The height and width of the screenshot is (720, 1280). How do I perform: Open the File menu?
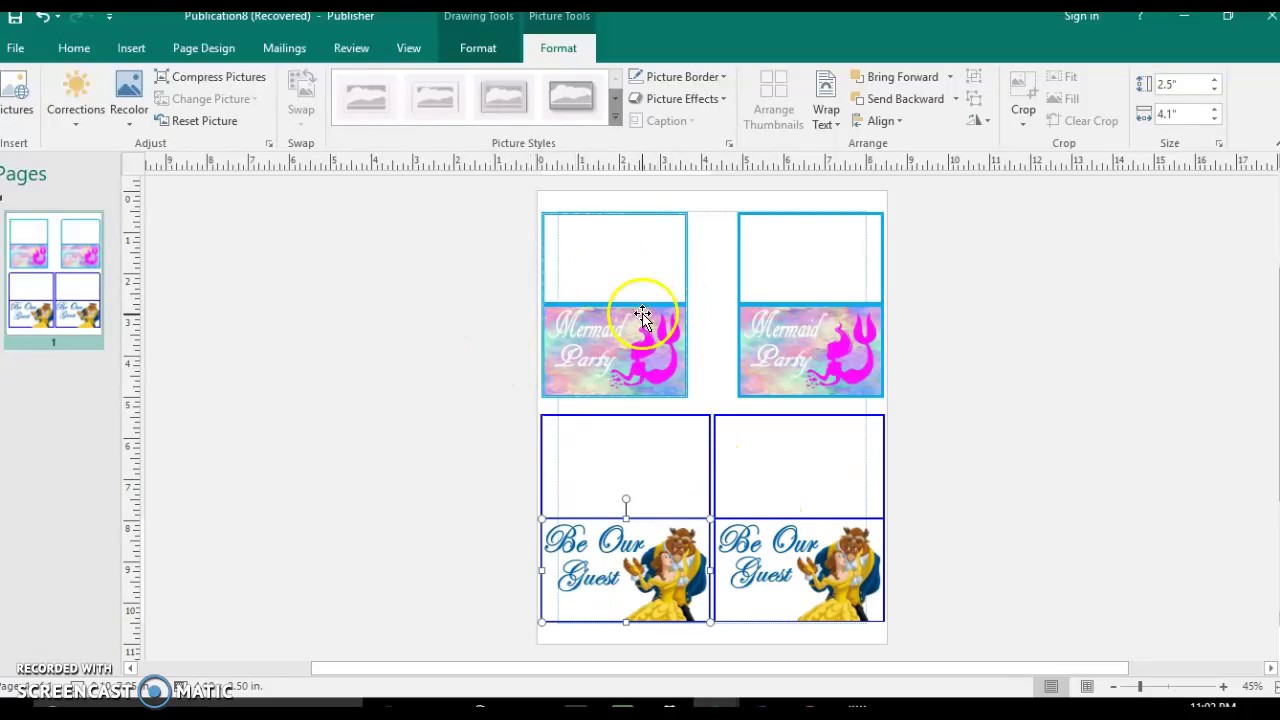15,48
